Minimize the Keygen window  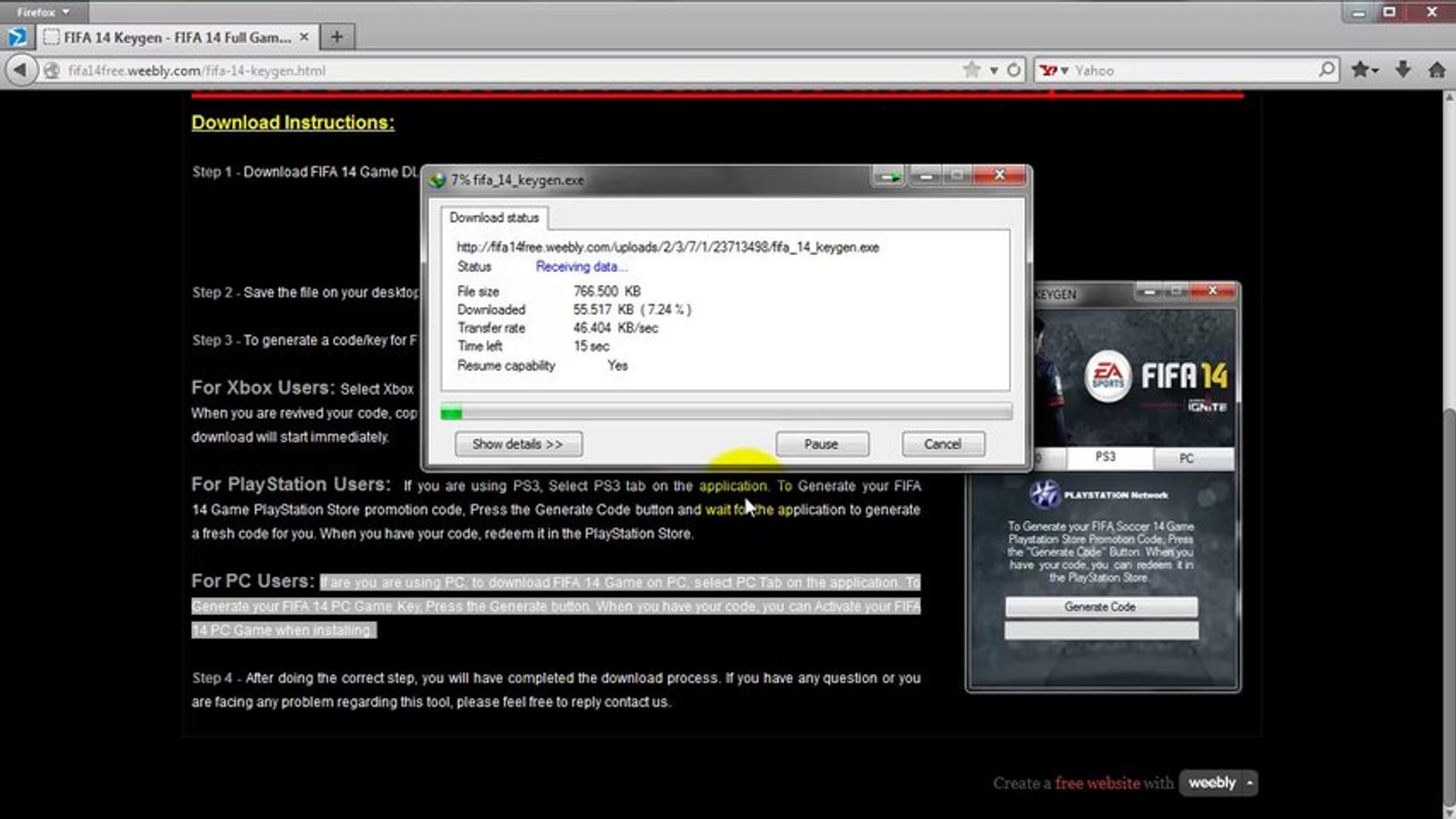pyautogui.click(x=1149, y=292)
